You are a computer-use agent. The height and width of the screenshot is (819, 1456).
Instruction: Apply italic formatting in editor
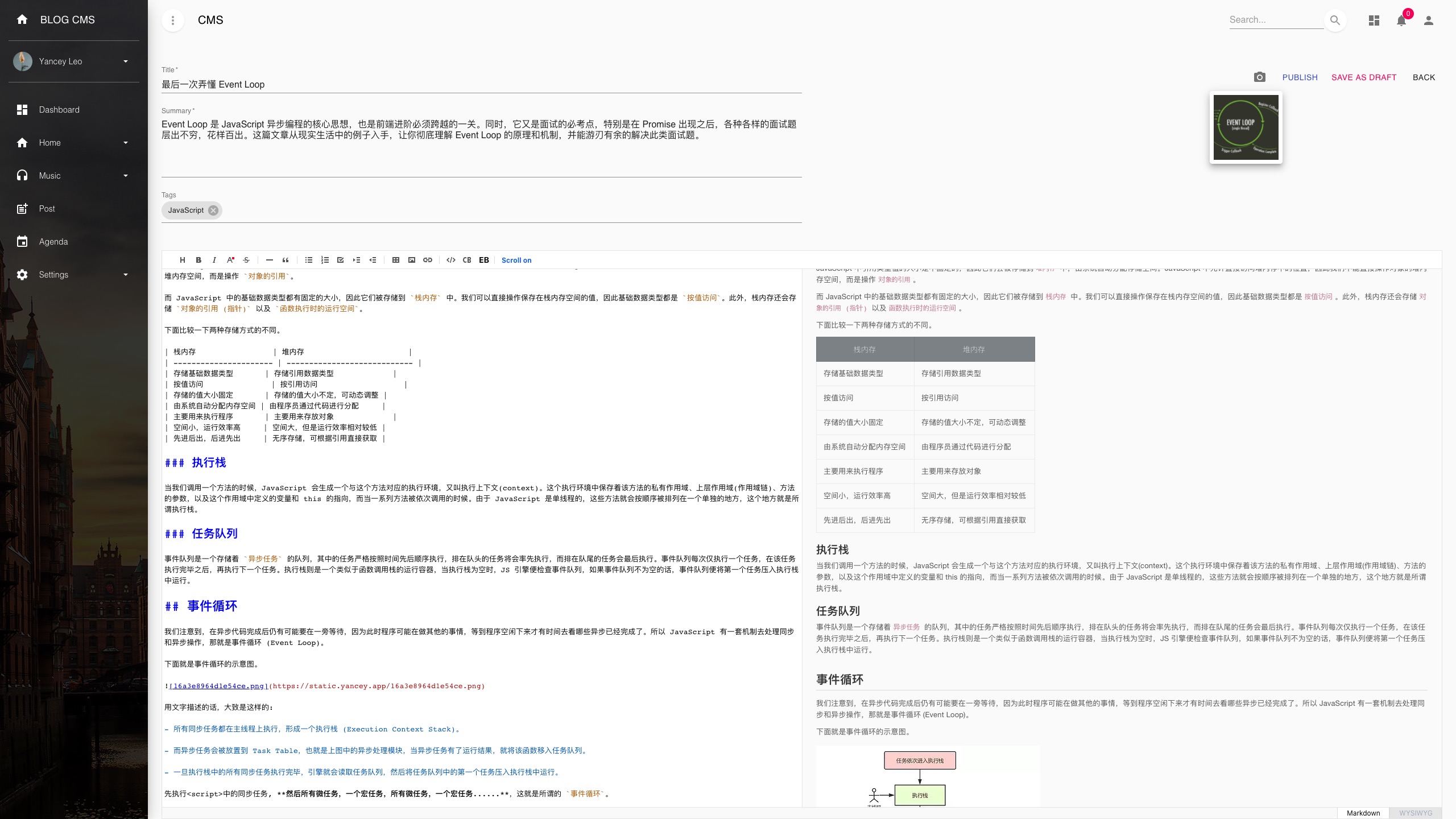click(x=214, y=260)
